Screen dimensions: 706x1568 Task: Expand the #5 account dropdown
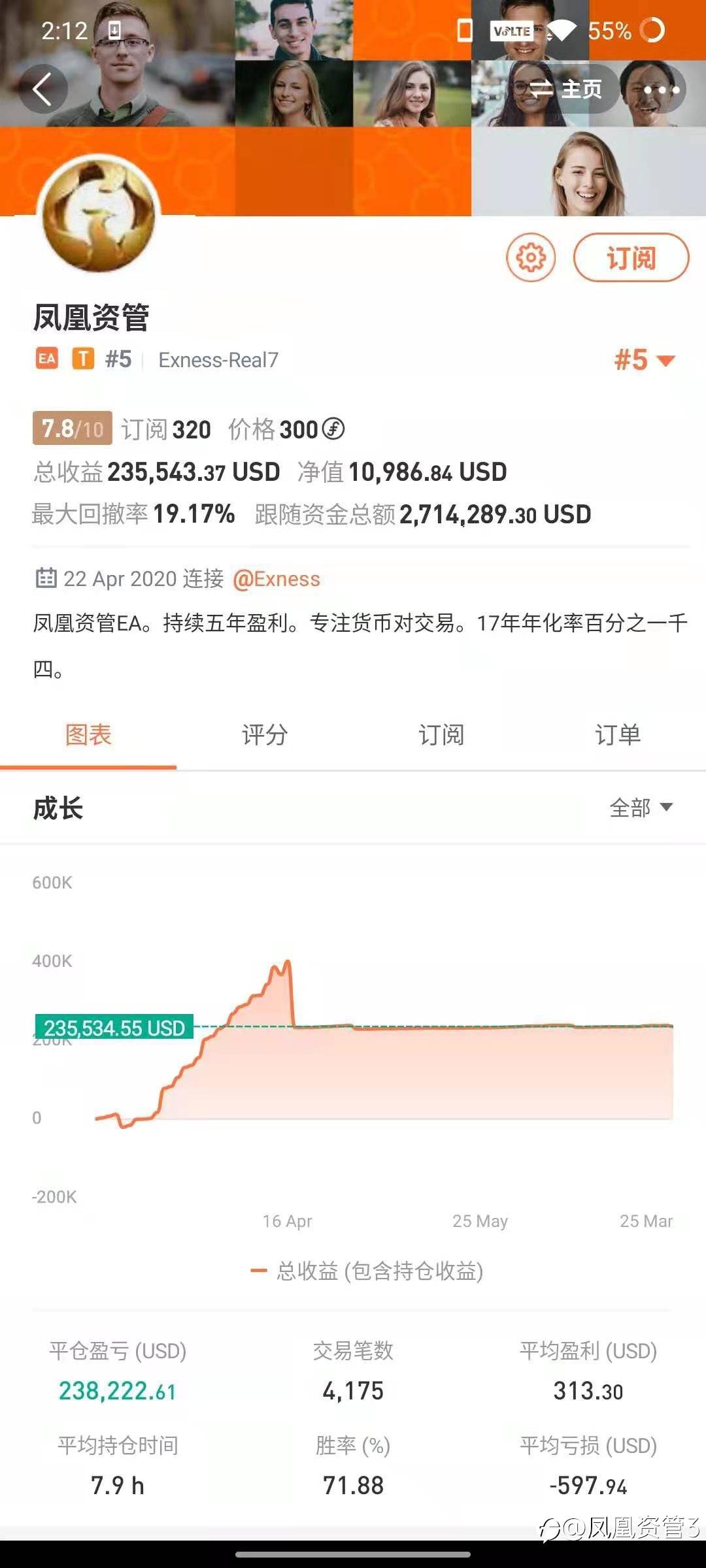click(644, 360)
